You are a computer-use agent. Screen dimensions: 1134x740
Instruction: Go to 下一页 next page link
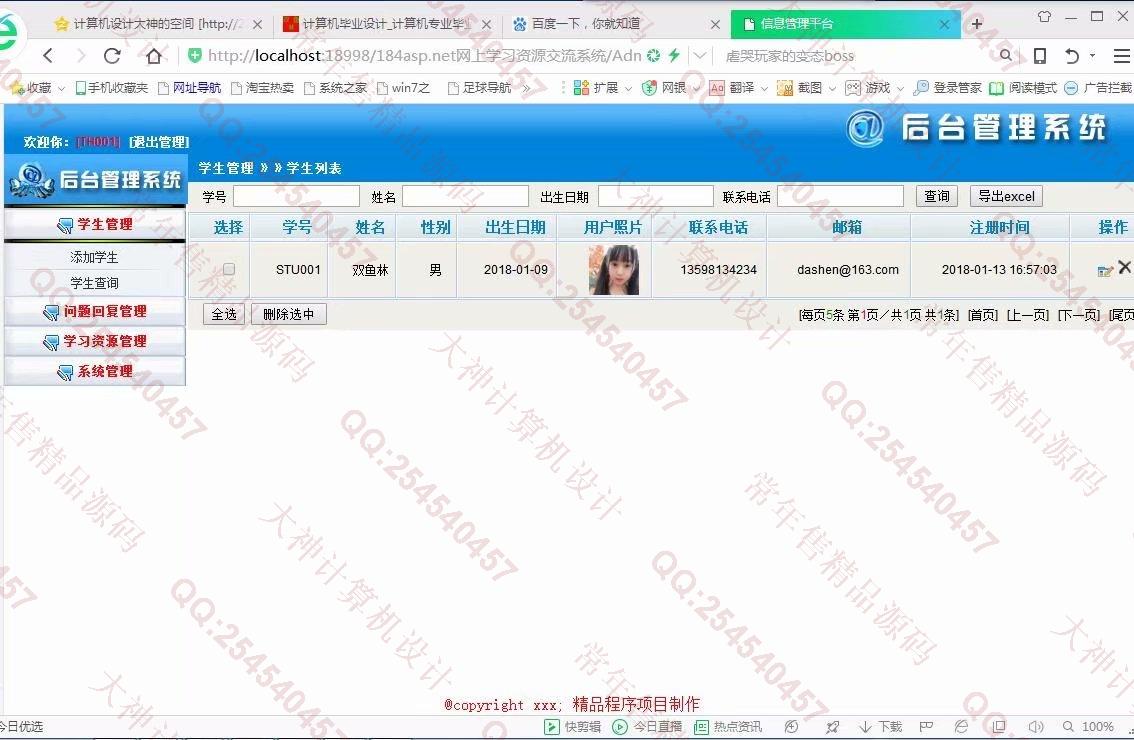pyautogui.click(x=1078, y=315)
